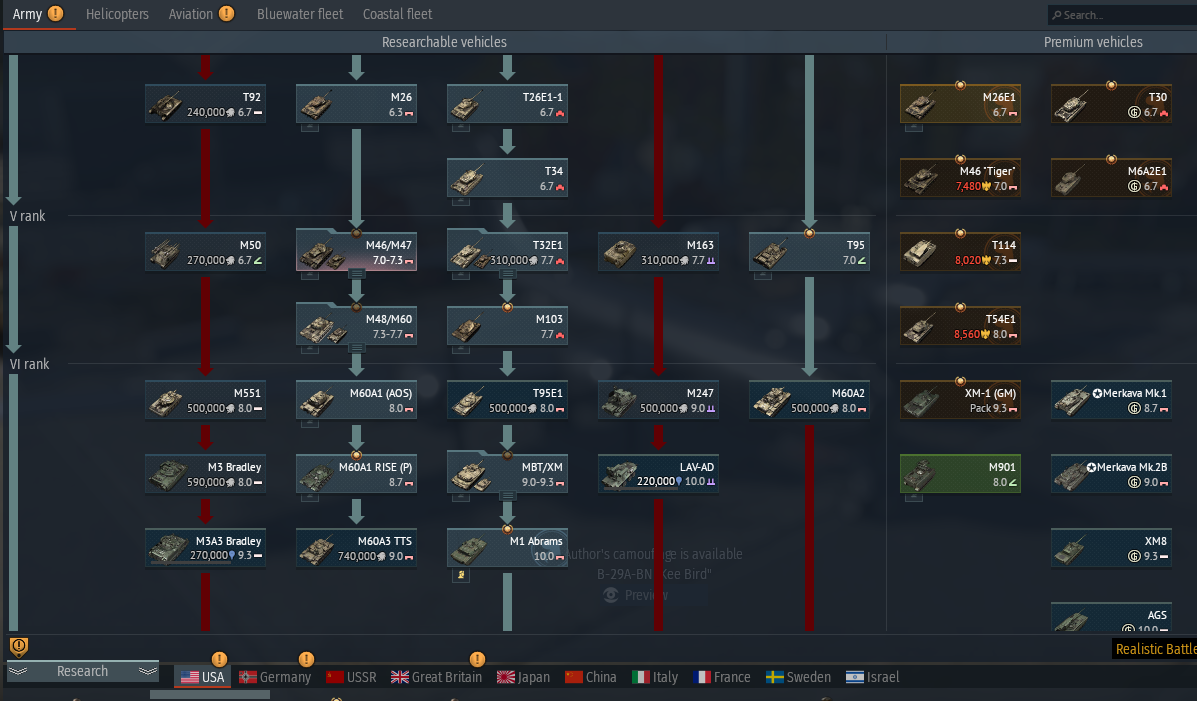The height and width of the screenshot is (701, 1197).
Task: Select the M60A1 (AOS) tank card
Action: (x=357, y=400)
